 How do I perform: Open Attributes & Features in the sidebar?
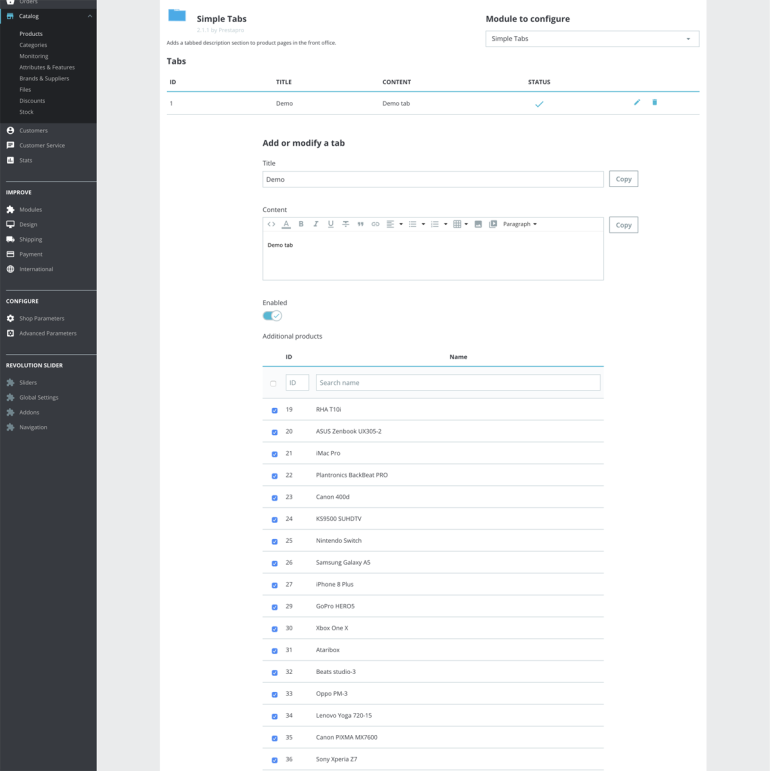click(x=47, y=67)
